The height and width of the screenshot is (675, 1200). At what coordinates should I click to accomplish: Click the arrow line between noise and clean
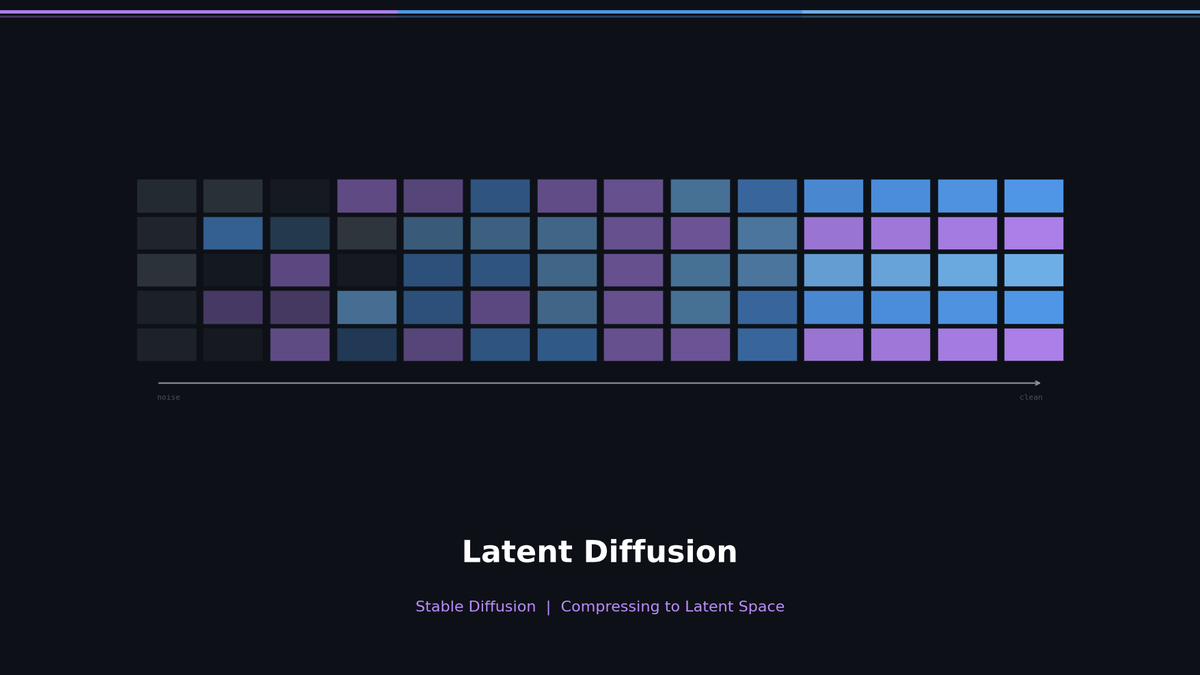600,381
